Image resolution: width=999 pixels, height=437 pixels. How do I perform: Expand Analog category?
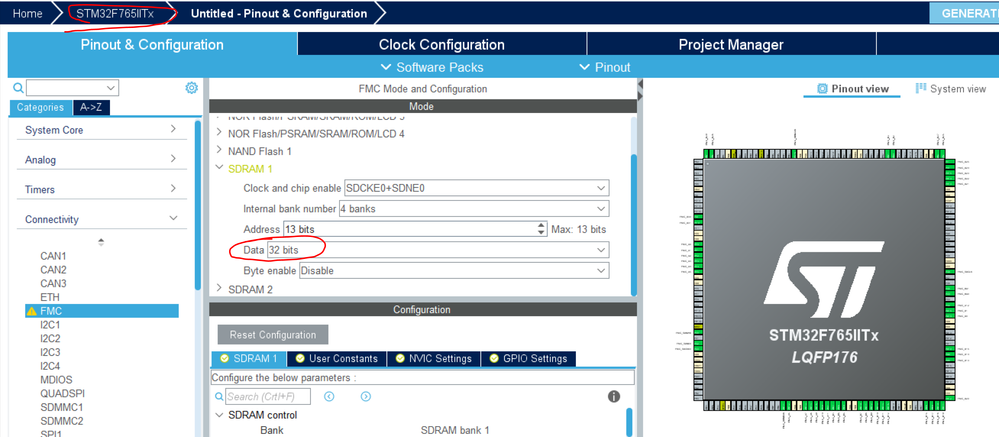click(x=101, y=159)
